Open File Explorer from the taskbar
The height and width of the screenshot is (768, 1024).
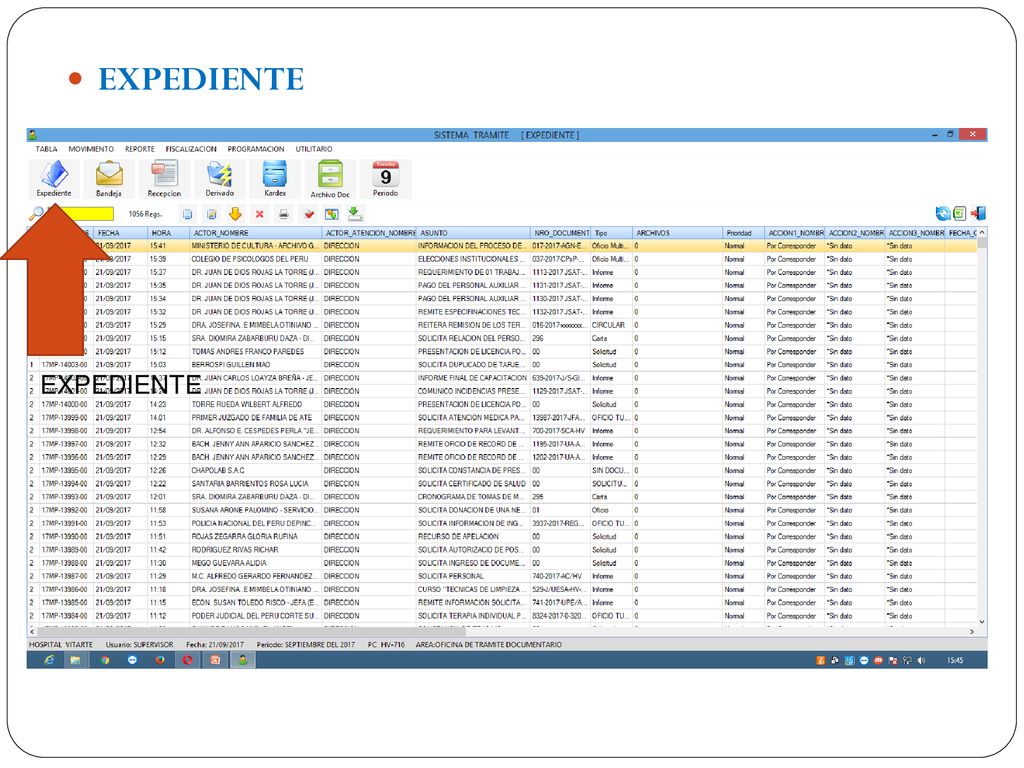[x=76, y=660]
